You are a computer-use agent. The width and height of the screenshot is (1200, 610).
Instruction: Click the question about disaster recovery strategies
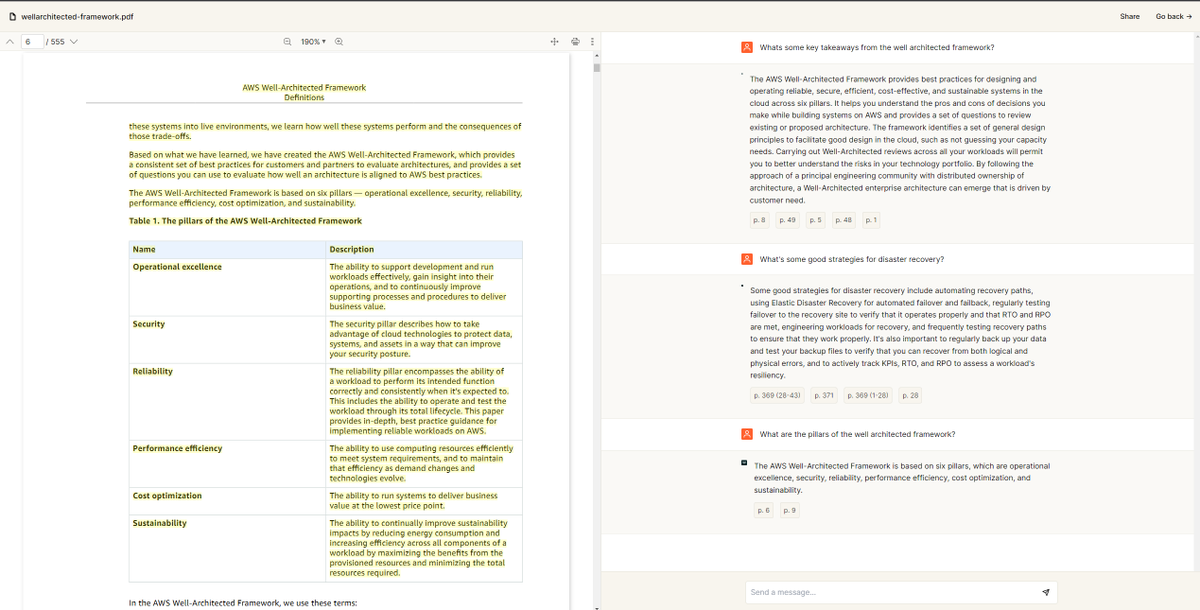pyautogui.click(x=852, y=259)
